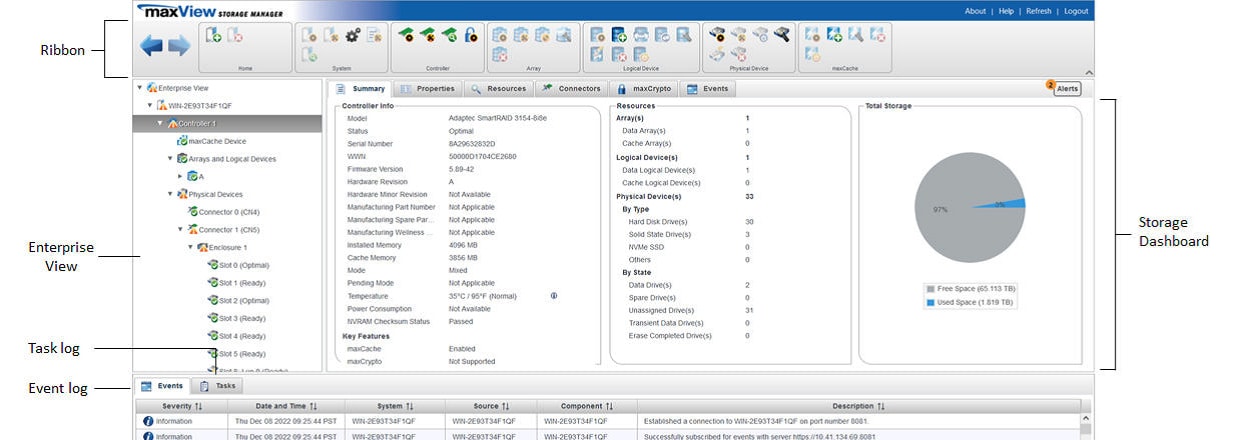Image resolution: width=1239 pixels, height=440 pixels.
Task: Switch to the Tasks tab in the bottom log panel
Action: (x=217, y=385)
